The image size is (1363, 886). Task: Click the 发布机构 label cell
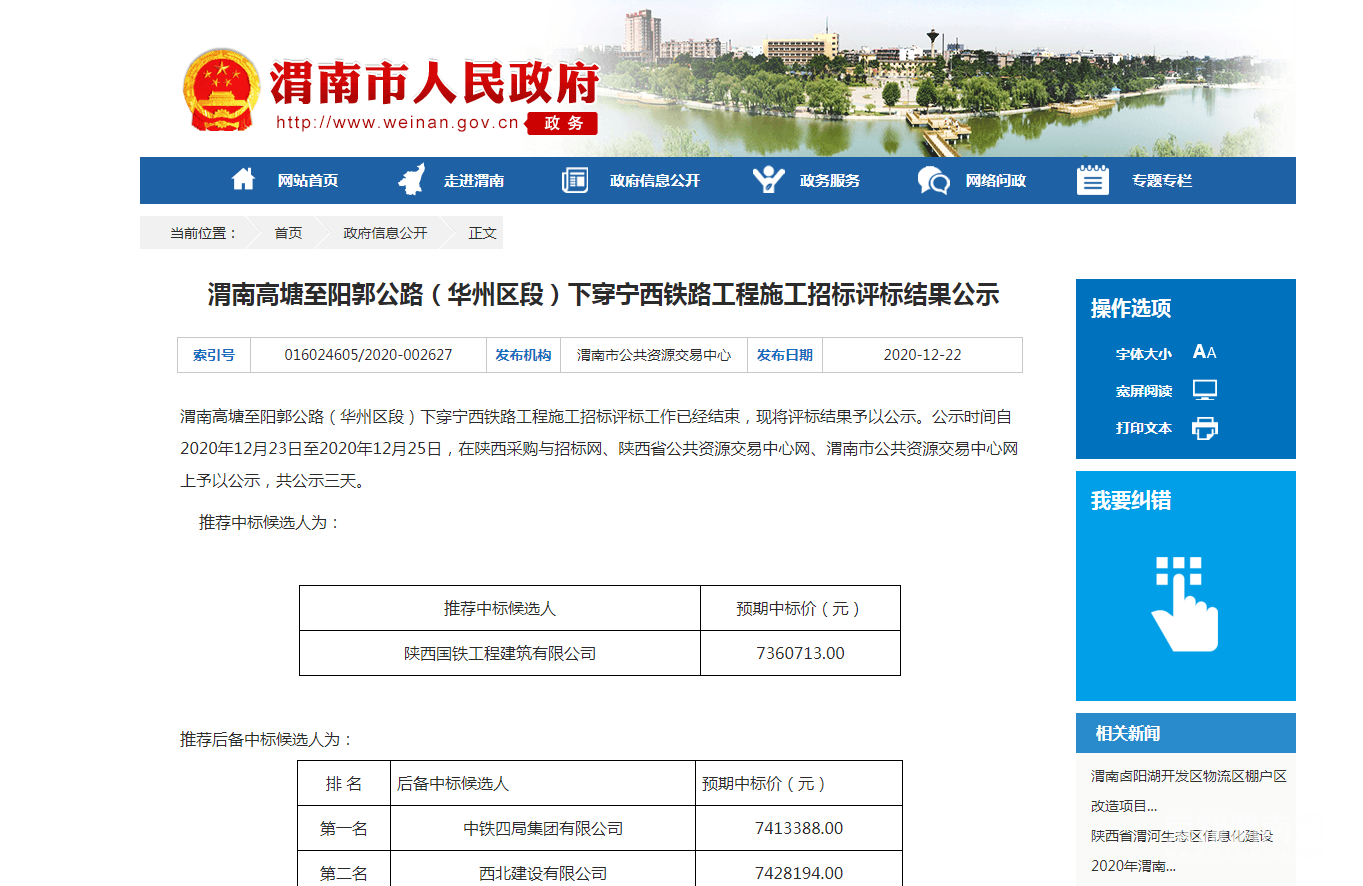pos(523,355)
